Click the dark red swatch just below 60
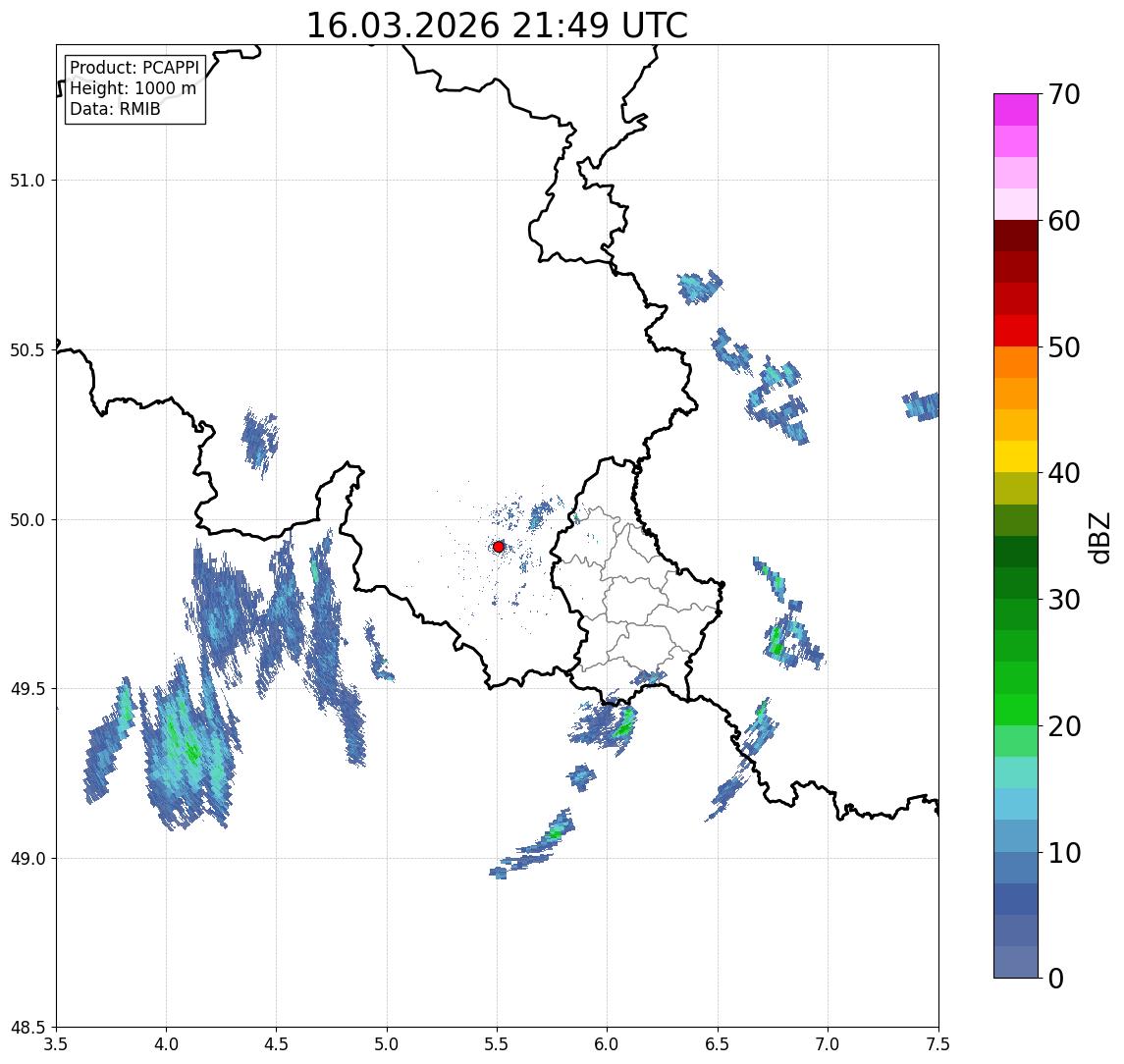1124x1064 pixels. tap(1016, 236)
